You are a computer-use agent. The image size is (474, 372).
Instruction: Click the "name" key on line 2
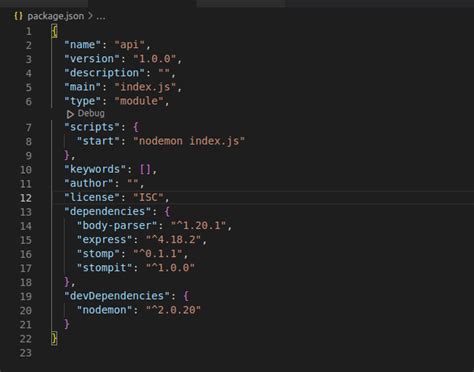82,45
